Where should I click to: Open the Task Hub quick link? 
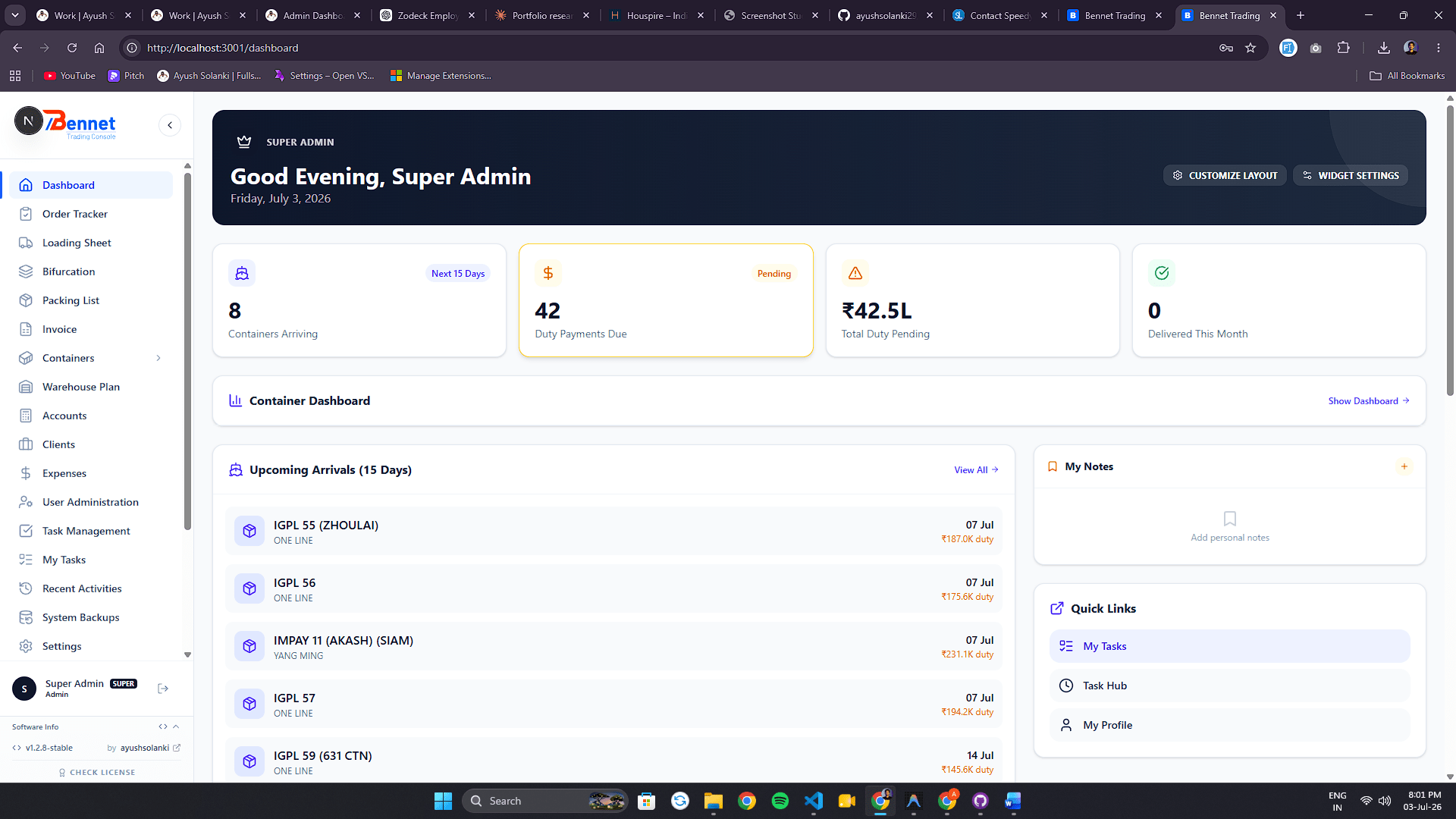click(x=1229, y=686)
